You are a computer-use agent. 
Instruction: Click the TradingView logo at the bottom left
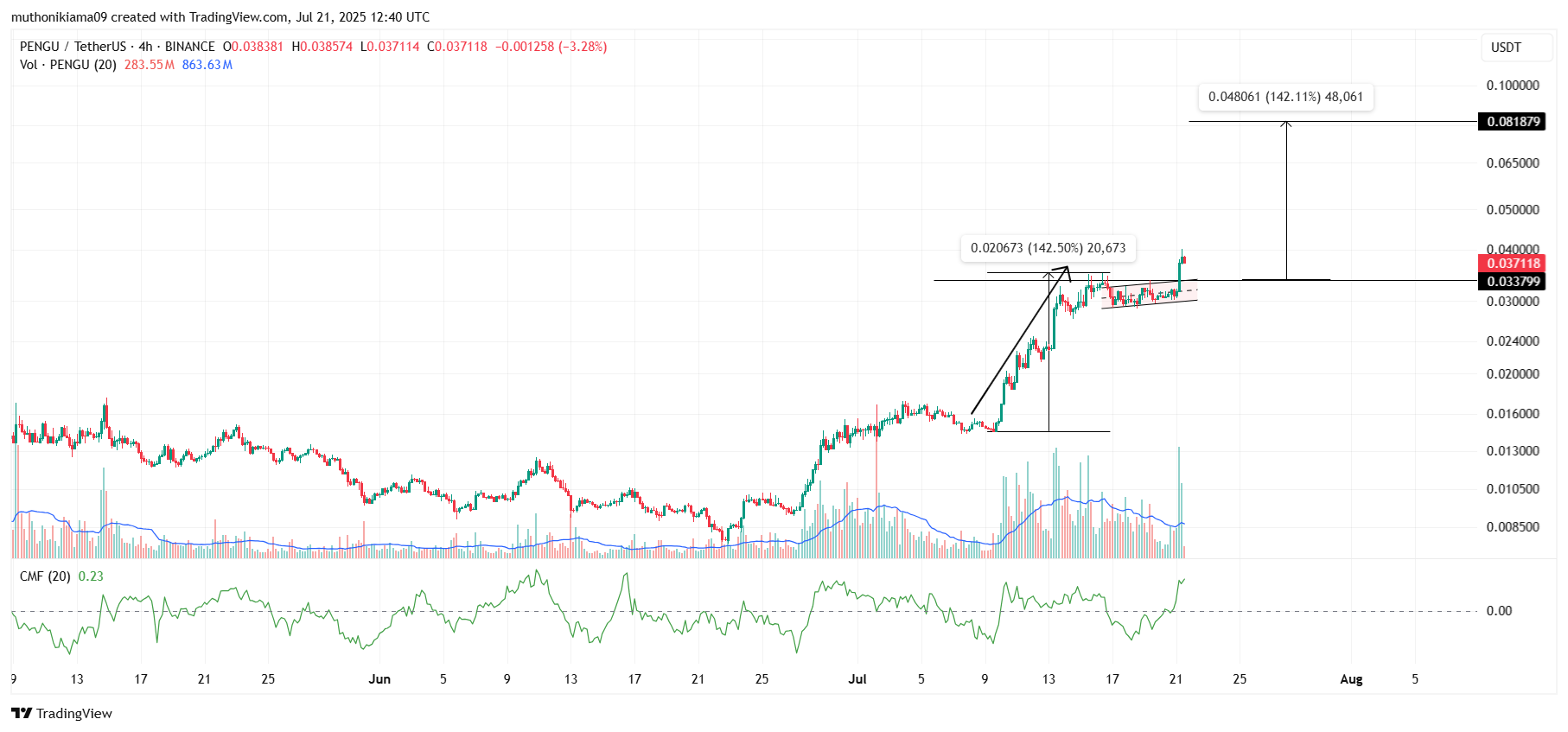(x=61, y=713)
